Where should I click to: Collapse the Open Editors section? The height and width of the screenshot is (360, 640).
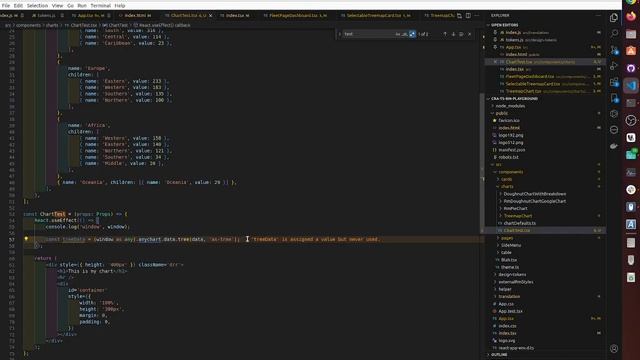click(x=504, y=25)
